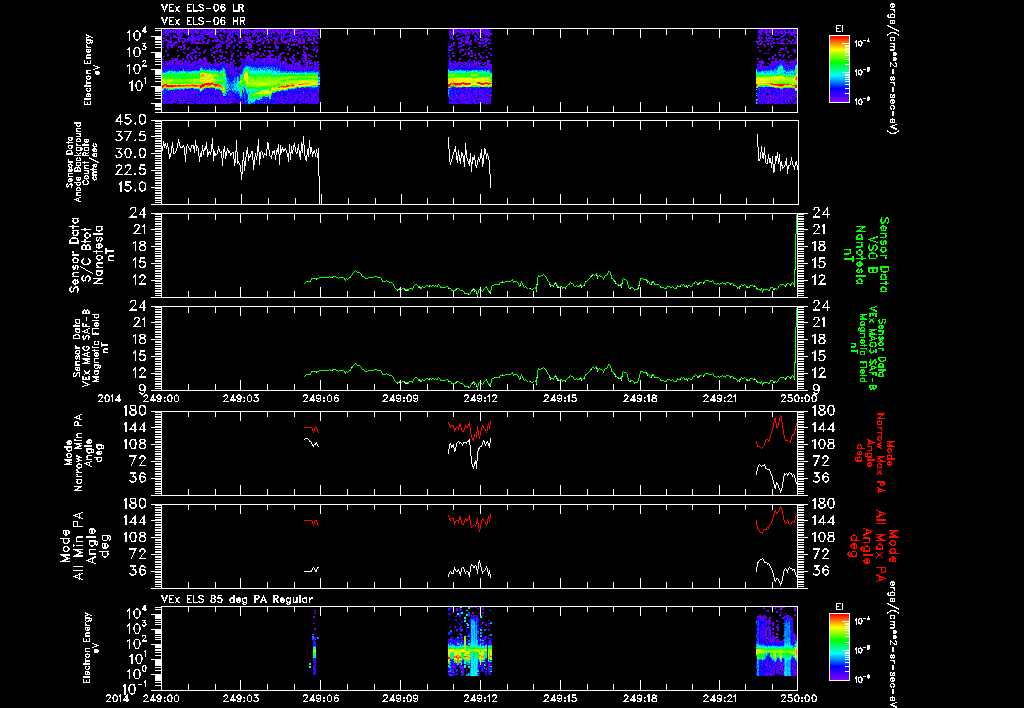This screenshot has width=1024, height=708.
Task: Click the rainbow color bar beside the 85 deg PA spectrogram
Action: click(x=840, y=647)
